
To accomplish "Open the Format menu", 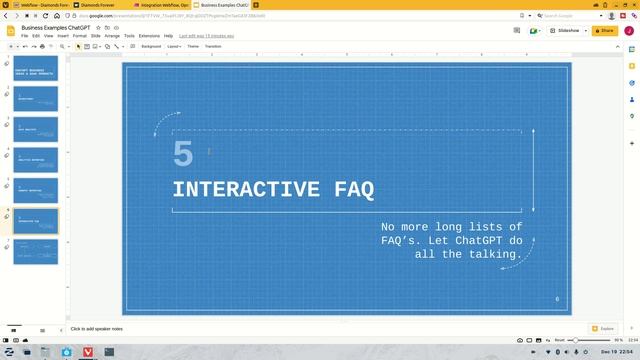I will [80, 36].
